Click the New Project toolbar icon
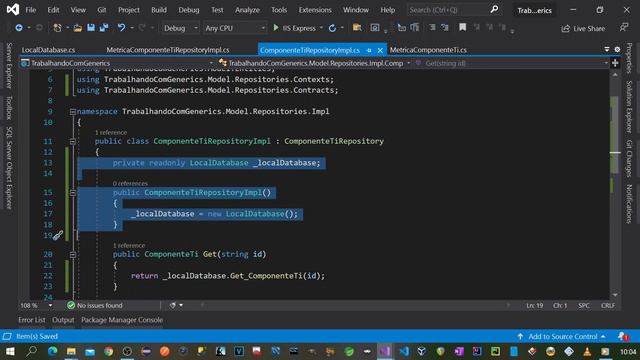Image resolution: width=640 pixels, height=360 pixels. coord(57,28)
